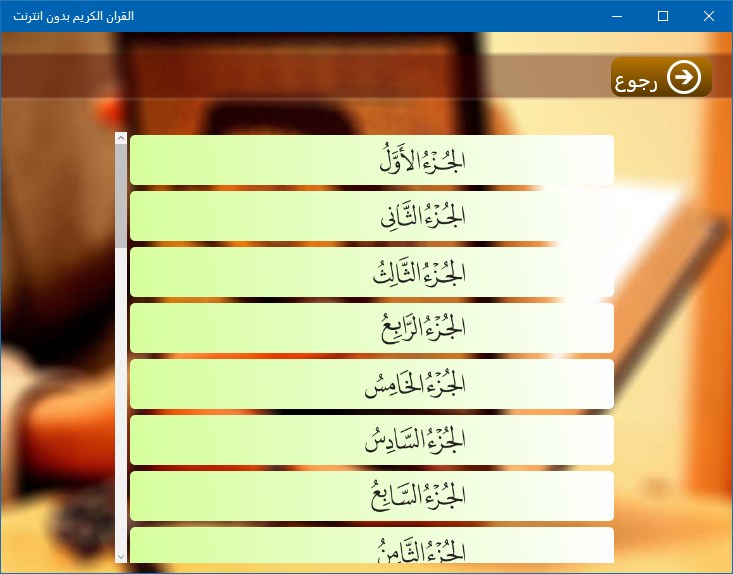Click the list scrollbar thumb
Viewport: 733px width, 574px height.
(121, 196)
